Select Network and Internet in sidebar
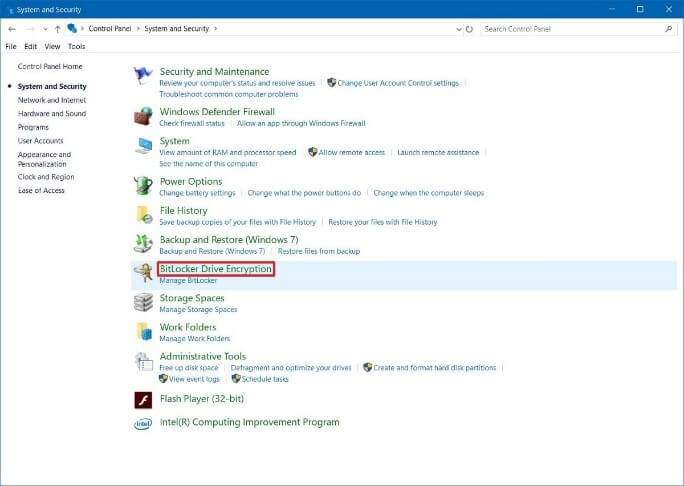The width and height of the screenshot is (684, 486). 52,100
